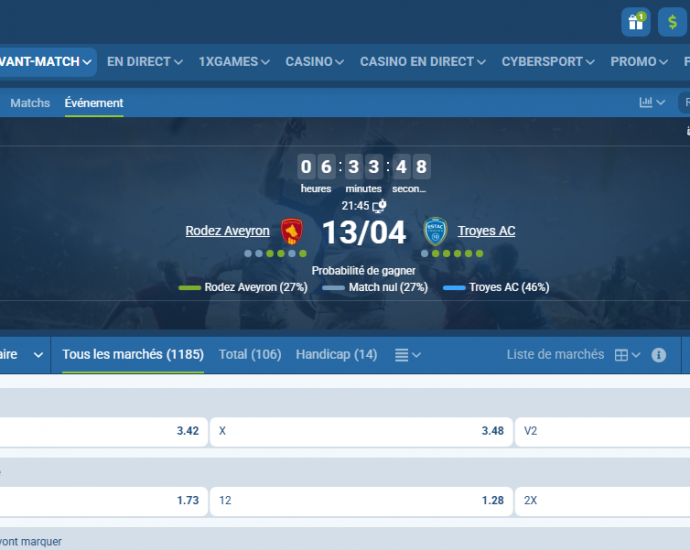Open the 1XGAMES menu

pyautogui.click(x=234, y=61)
